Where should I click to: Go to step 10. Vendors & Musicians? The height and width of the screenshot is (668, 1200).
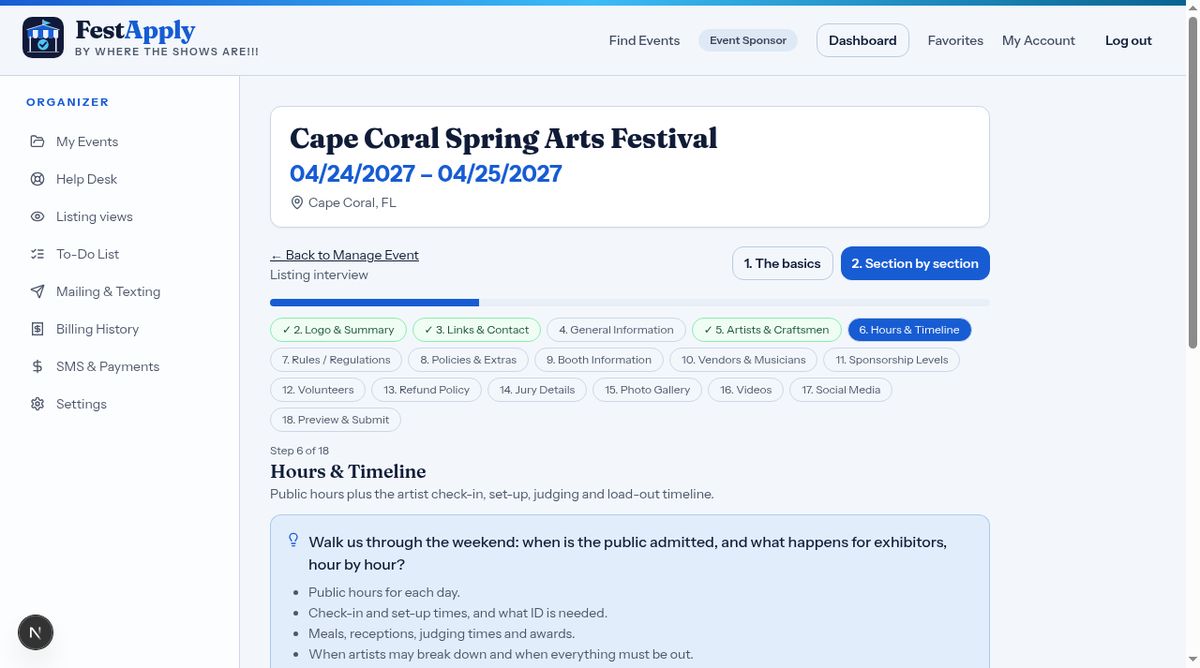[x=743, y=360]
